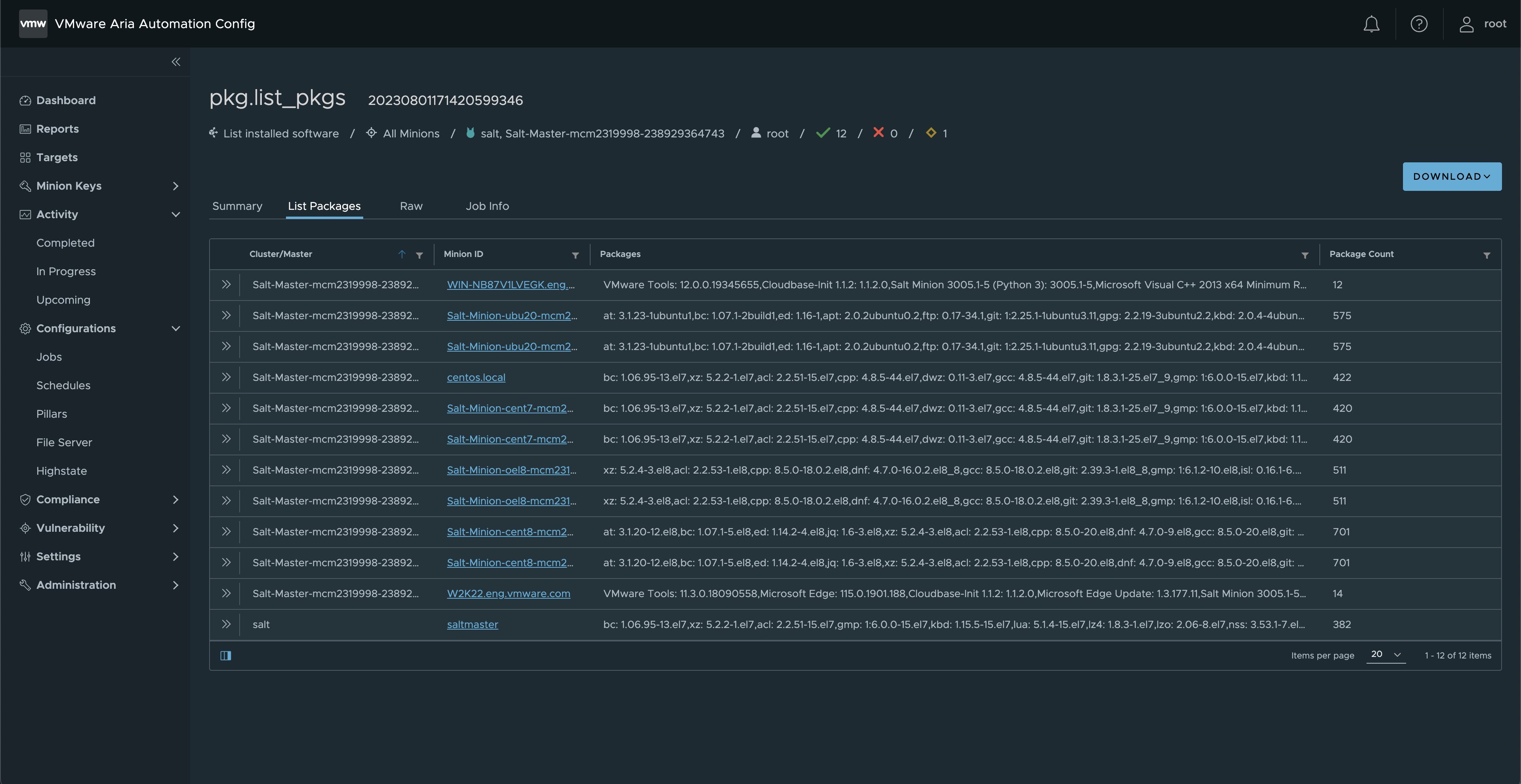Click the List installed software breadcrumb
The image size is (1521, 784).
click(281, 133)
